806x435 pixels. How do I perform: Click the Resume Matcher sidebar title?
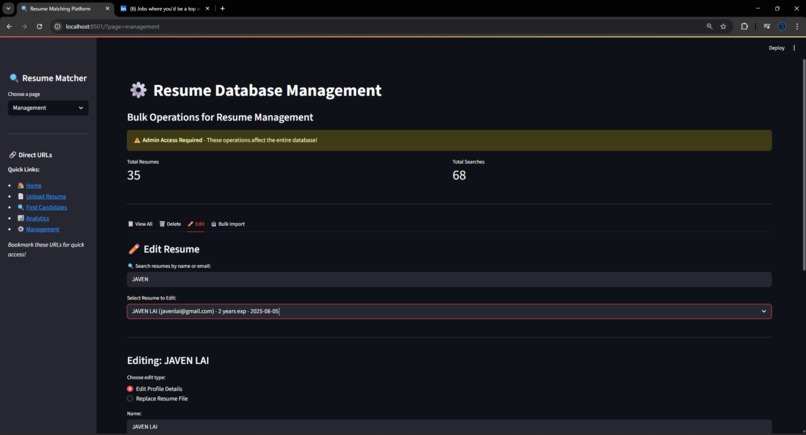(54, 78)
